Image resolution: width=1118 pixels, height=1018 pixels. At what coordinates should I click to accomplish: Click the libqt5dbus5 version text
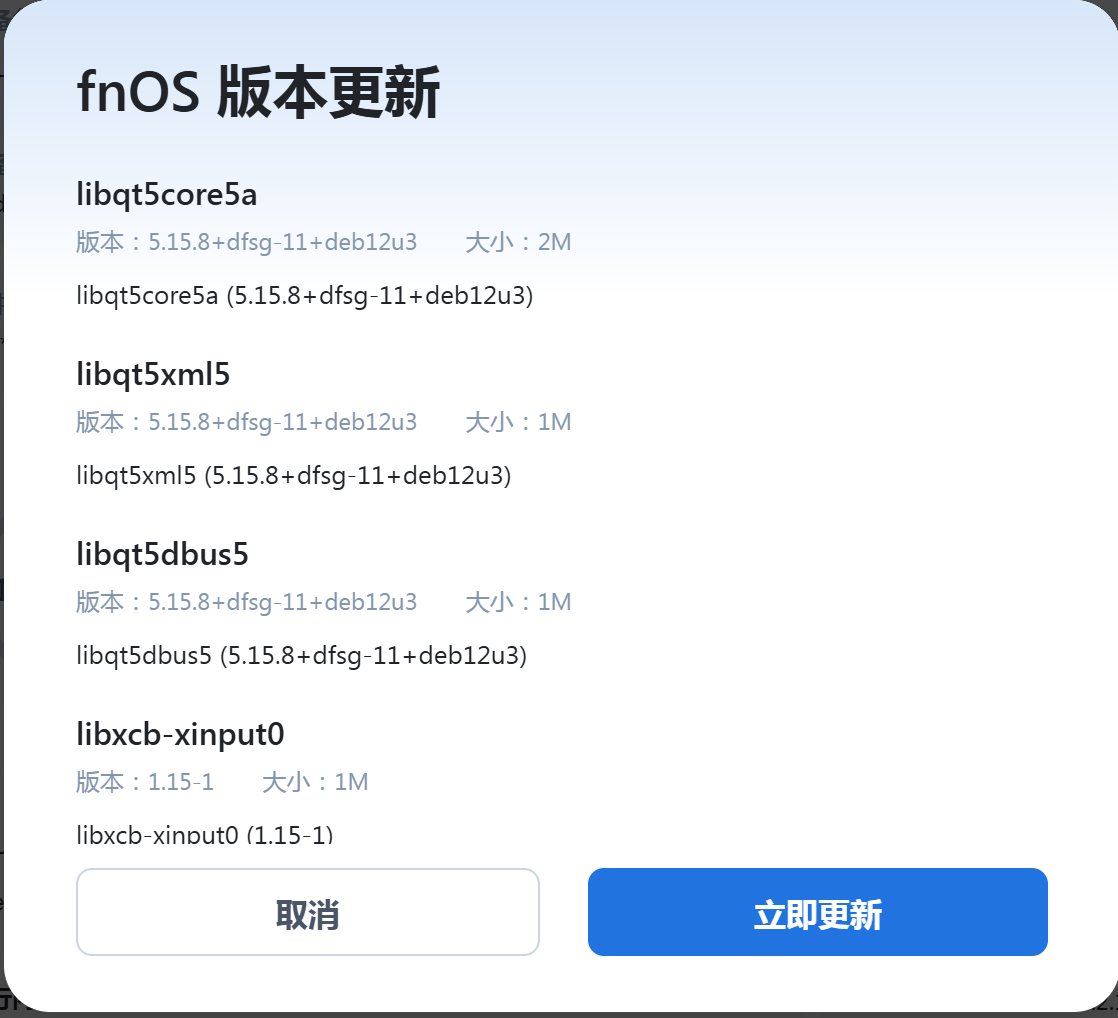[282, 602]
